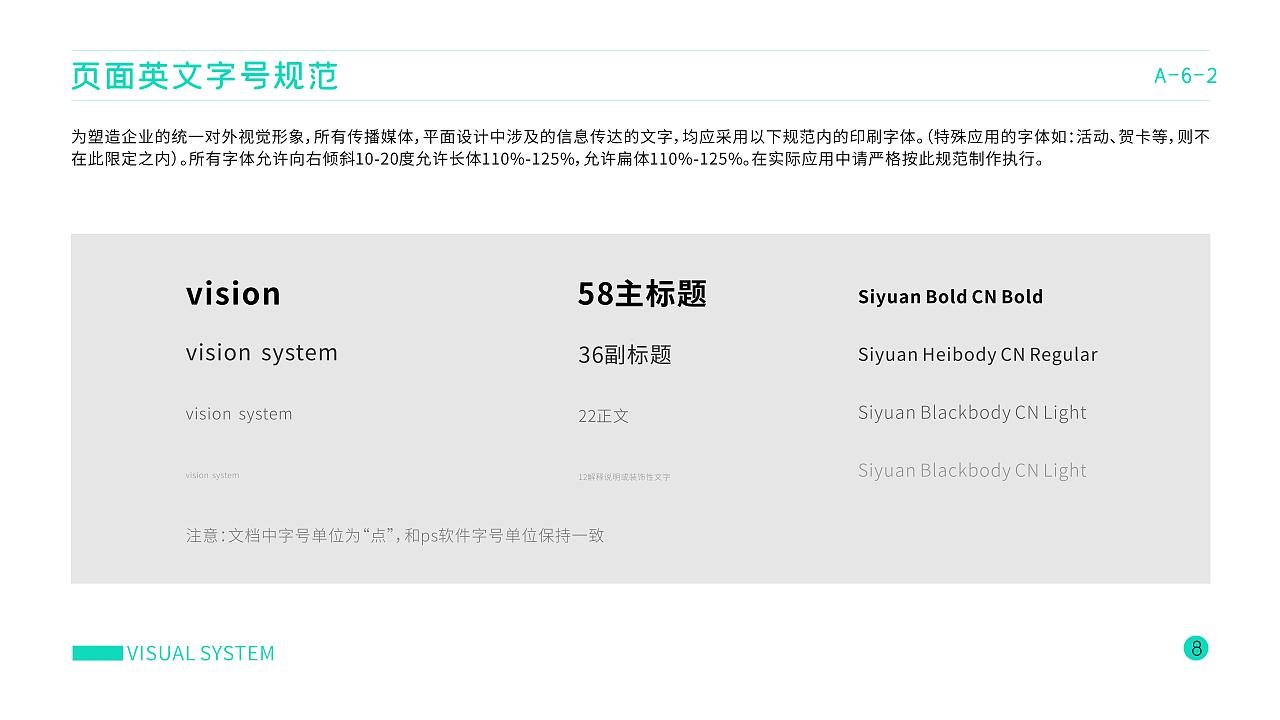This screenshot has height=720, width=1280.
Task: Click the Siyuan Bold CN Bold font name
Action: (950, 297)
